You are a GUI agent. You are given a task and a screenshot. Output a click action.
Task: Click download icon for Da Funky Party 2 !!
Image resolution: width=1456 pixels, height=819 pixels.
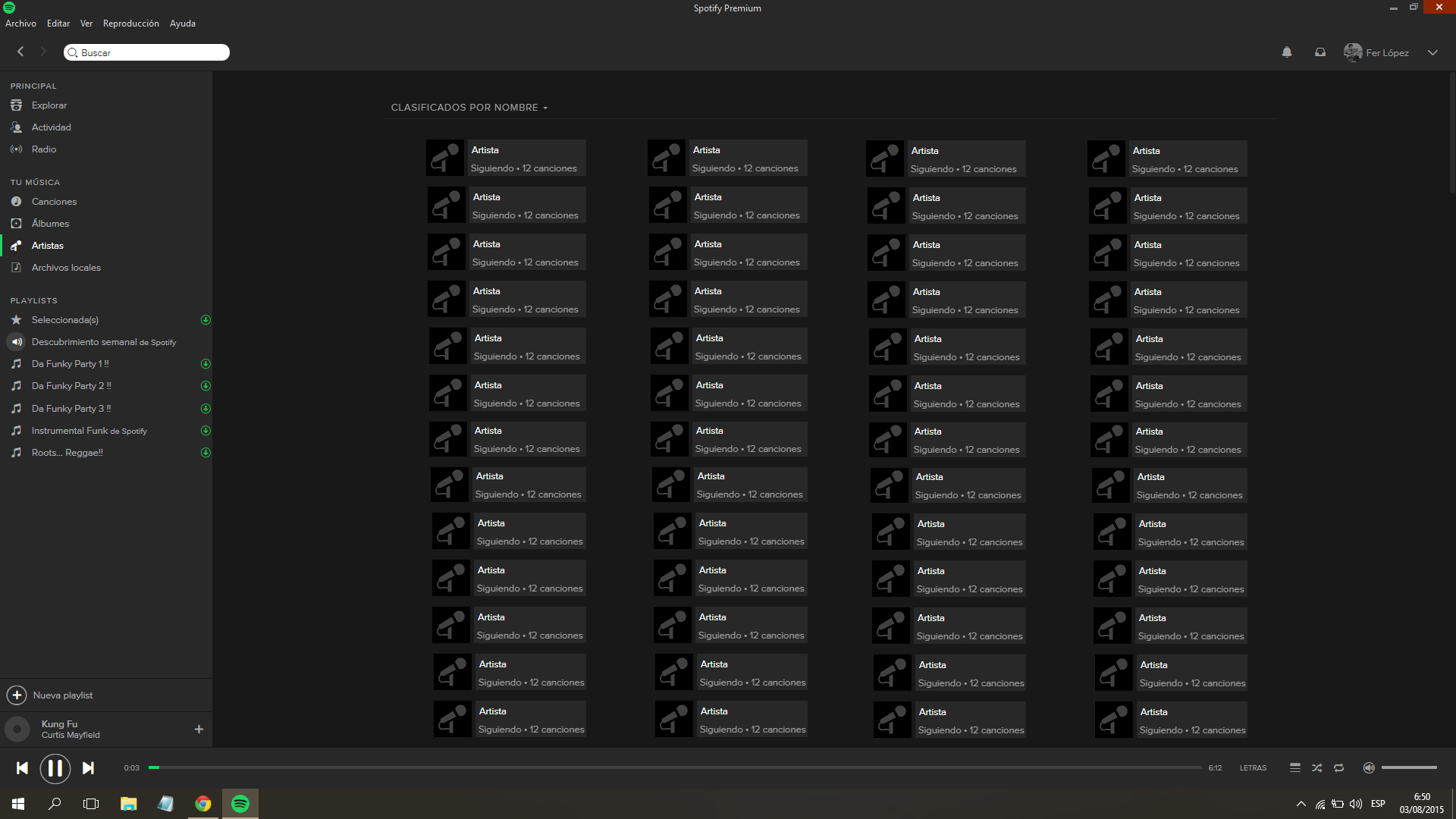(206, 386)
